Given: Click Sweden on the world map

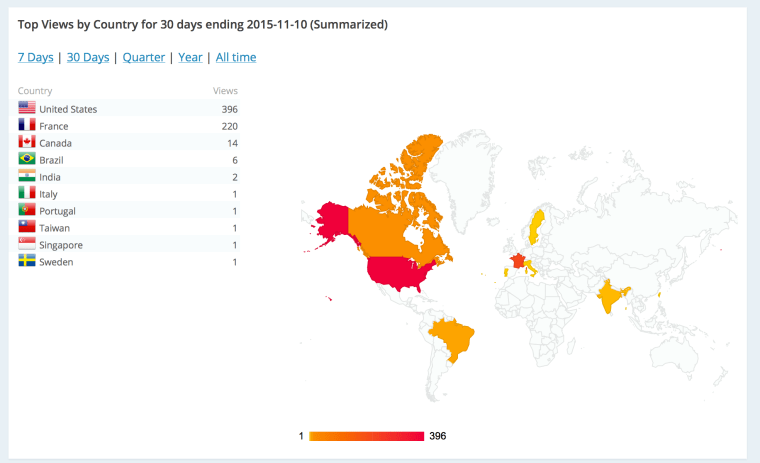Looking at the screenshot, I should pyautogui.click(x=536, y=227).
